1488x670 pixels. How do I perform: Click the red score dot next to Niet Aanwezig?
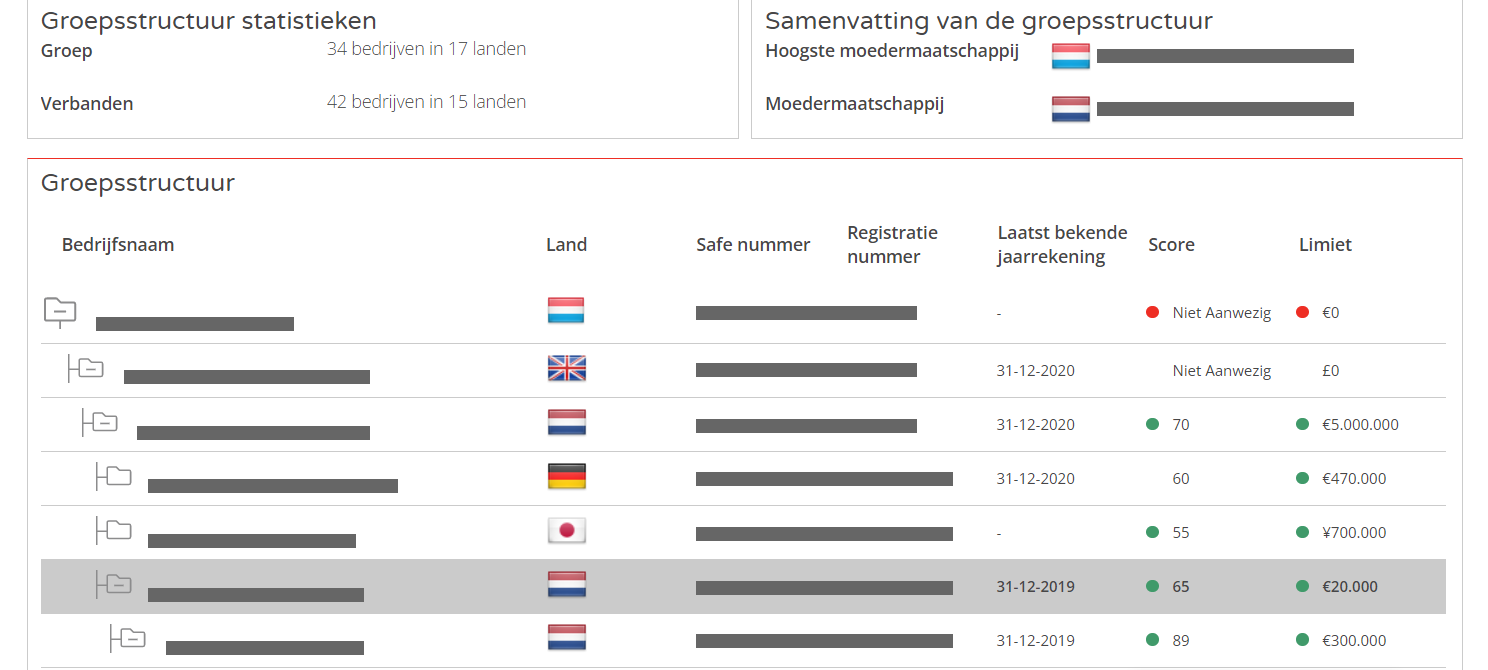point(1152,313)
